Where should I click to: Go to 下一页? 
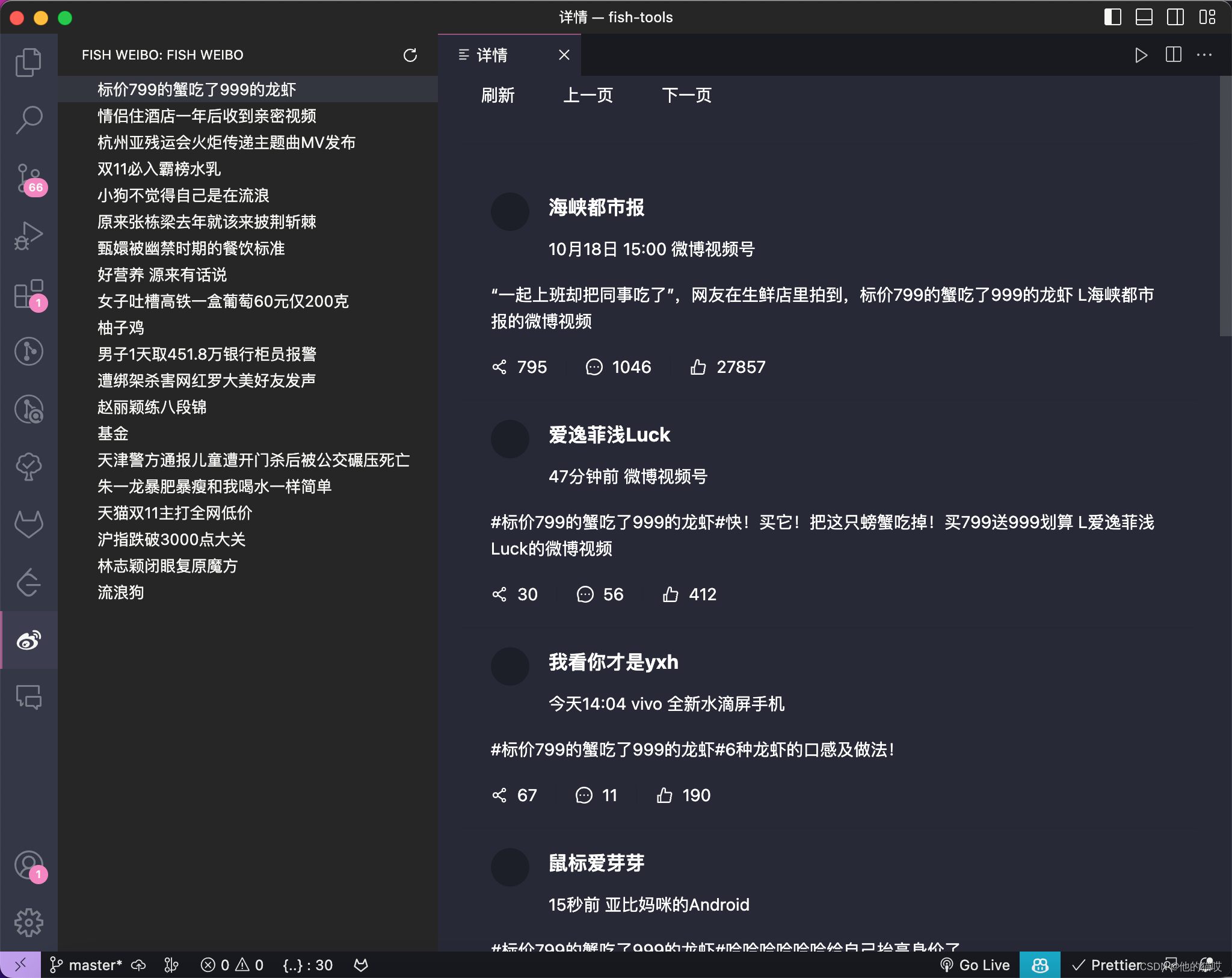point(686,95)
